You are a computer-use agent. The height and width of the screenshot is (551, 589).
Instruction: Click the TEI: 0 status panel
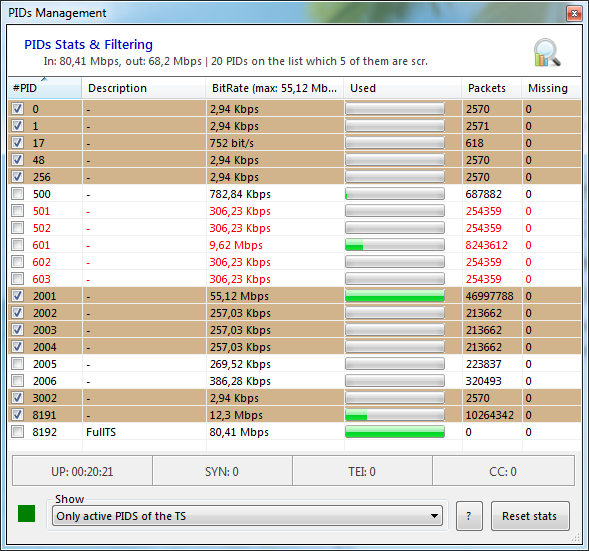click(x=362, y=471)
